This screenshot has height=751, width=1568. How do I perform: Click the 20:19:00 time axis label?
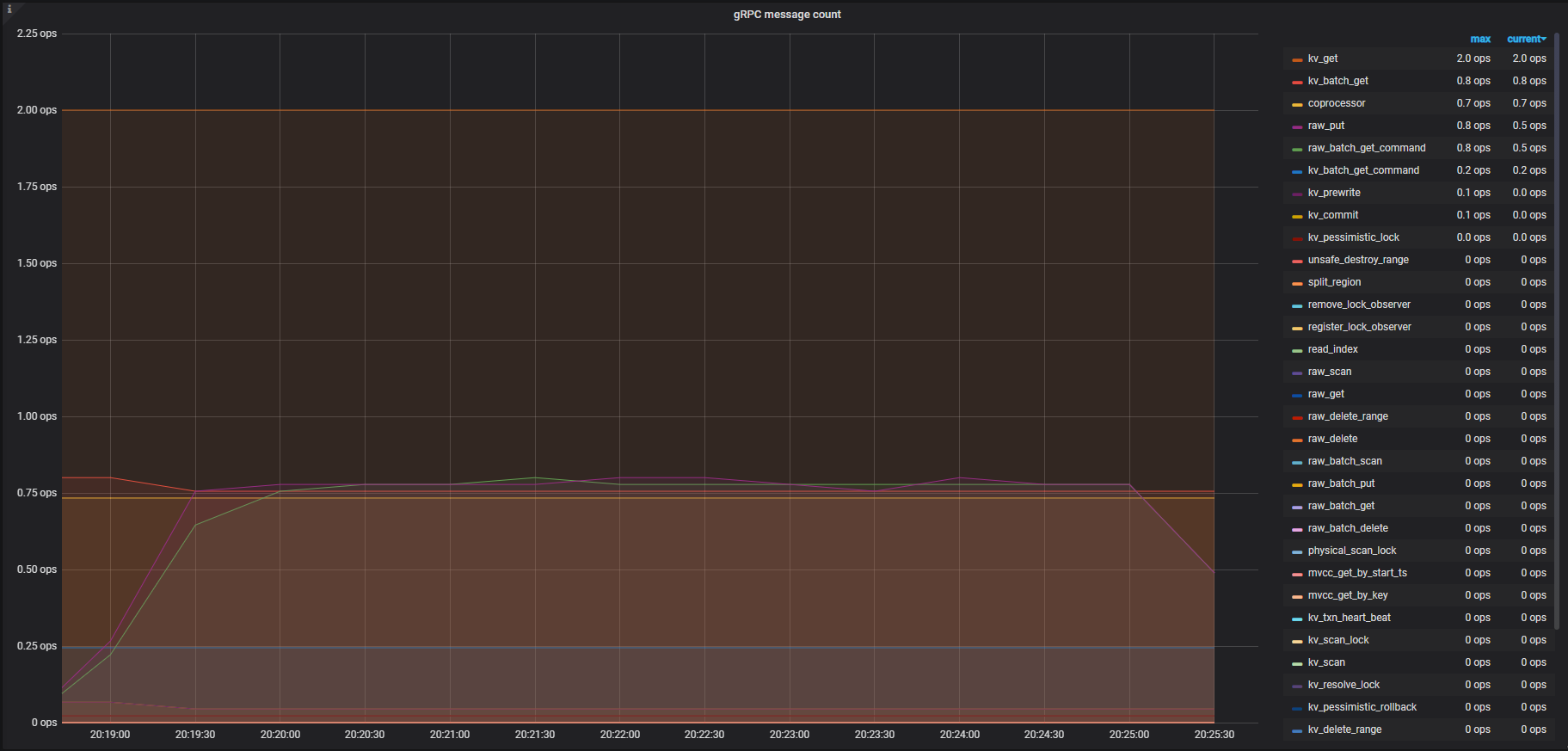click(110, 735)
